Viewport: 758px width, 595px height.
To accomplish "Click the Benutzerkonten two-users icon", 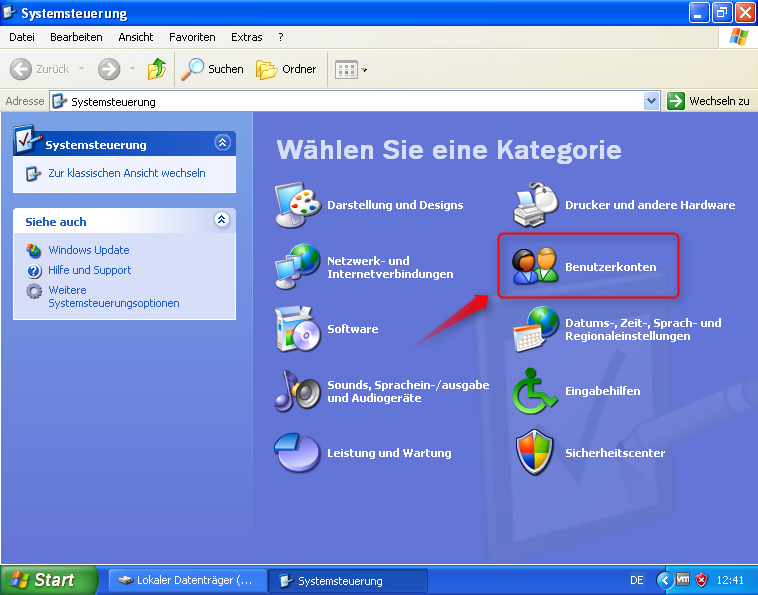I will (535, 266).
